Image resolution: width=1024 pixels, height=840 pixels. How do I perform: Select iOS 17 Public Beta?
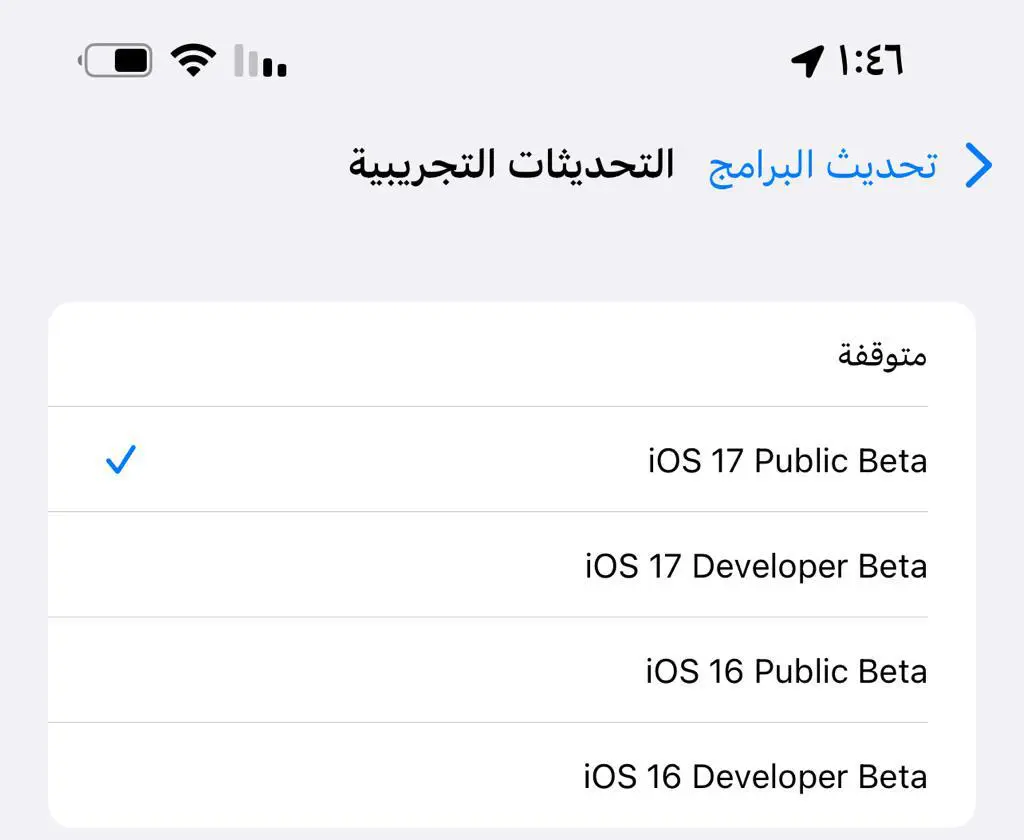point(512,459)
